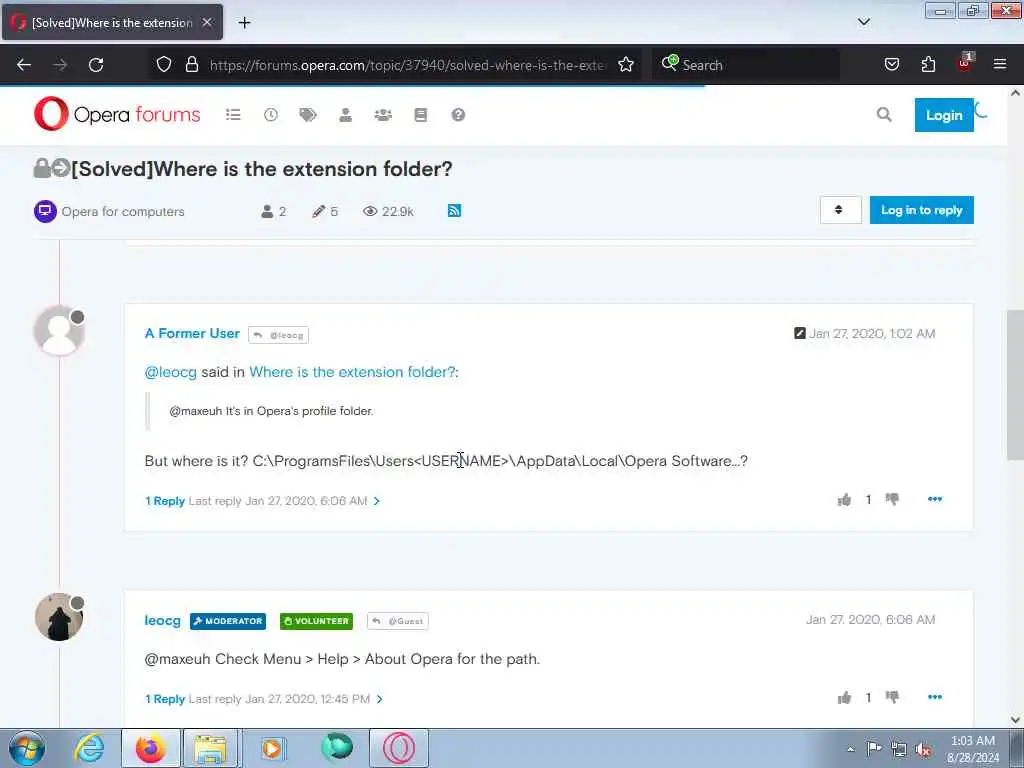This screenshot has height=768, width=1024.
Task: Follow the 'Where is the extension folder?' quoted link
Action: pyautogui.click(x=352, y=372)
